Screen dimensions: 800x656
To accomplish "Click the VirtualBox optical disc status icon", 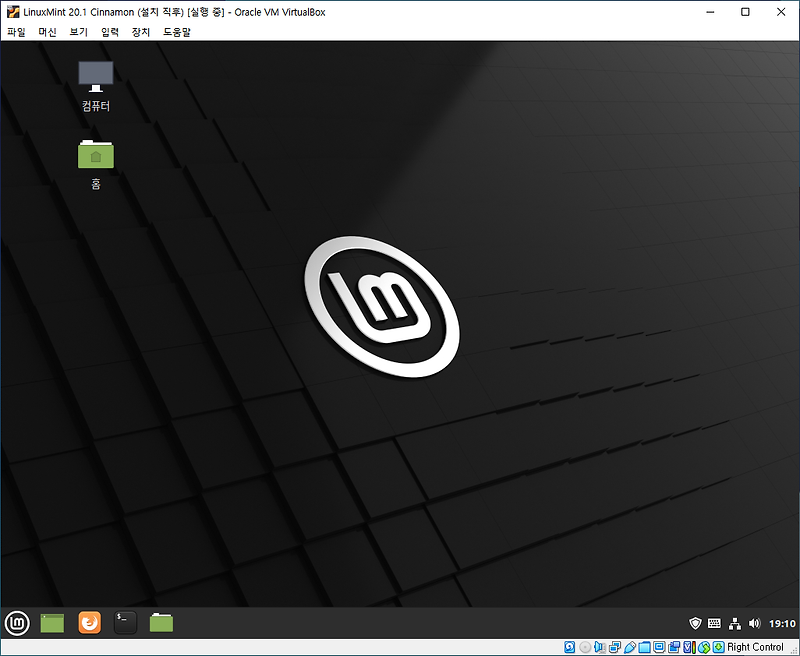I will [x=585, y=647].
